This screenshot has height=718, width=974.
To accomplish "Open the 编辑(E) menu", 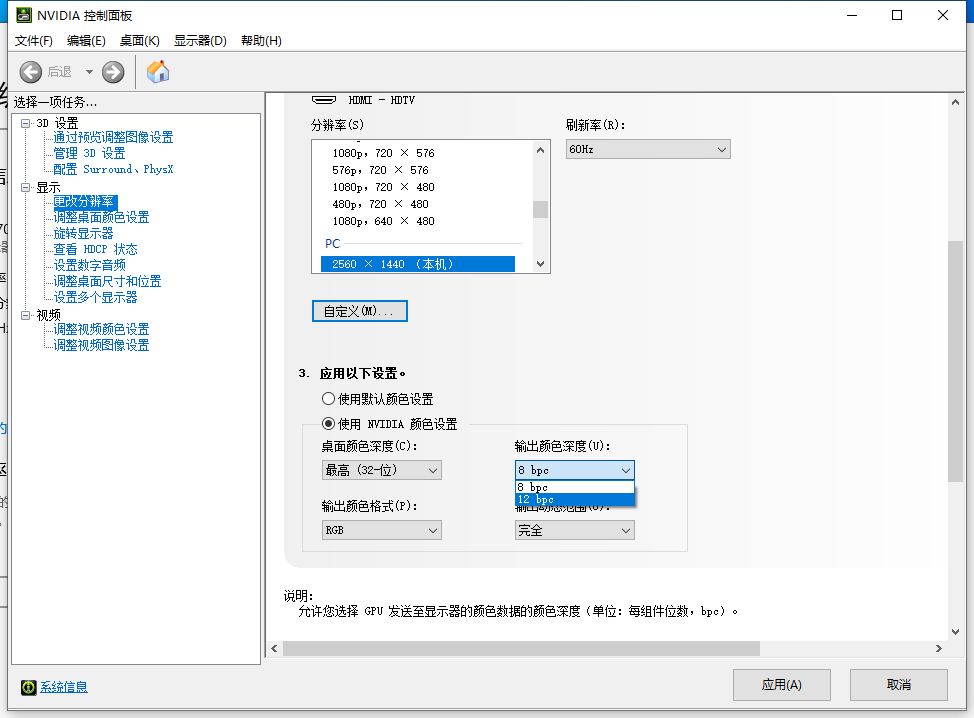I will coord(86,40).
